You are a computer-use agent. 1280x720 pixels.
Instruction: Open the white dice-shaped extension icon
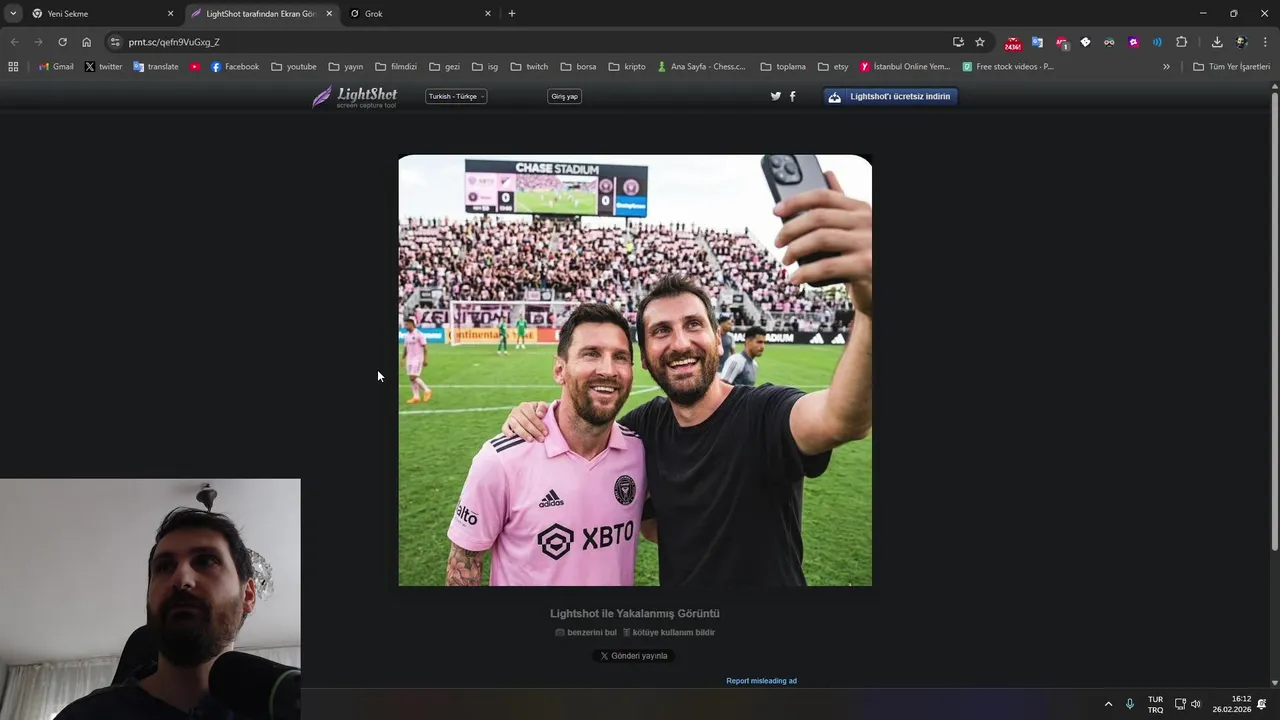(1085, 42)
